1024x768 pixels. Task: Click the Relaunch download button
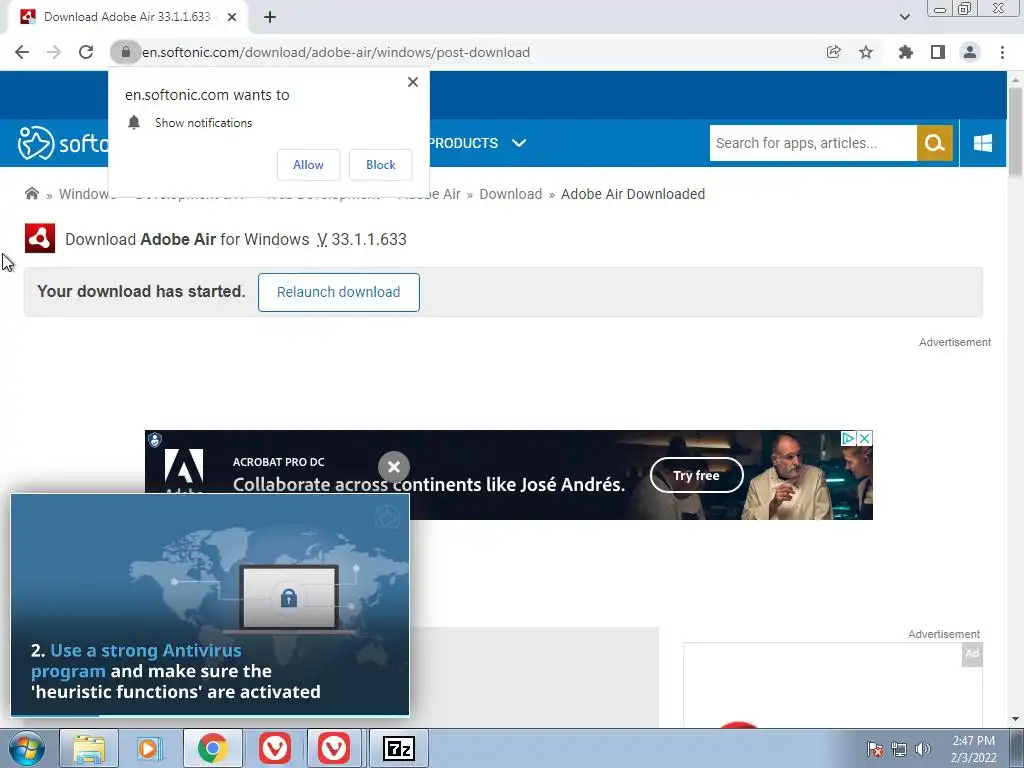click(x=338, y=292)
